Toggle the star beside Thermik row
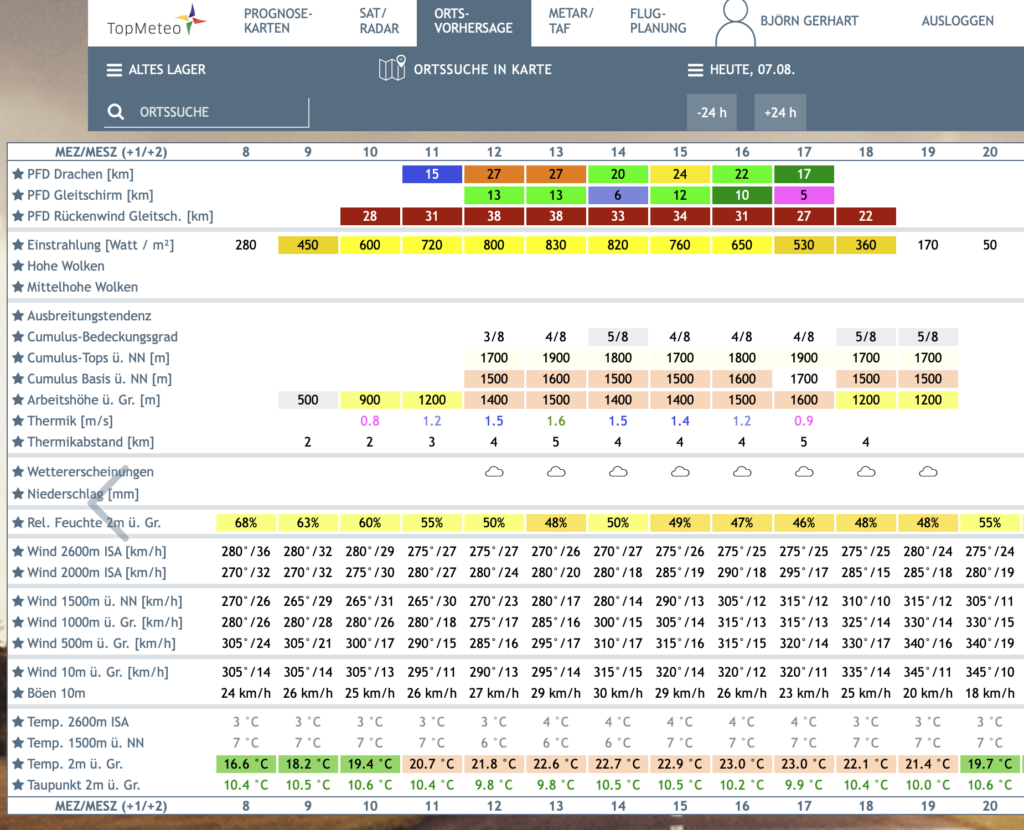Image resolution: width=1024 pixels, height=830 pixels. pos(18,421)
